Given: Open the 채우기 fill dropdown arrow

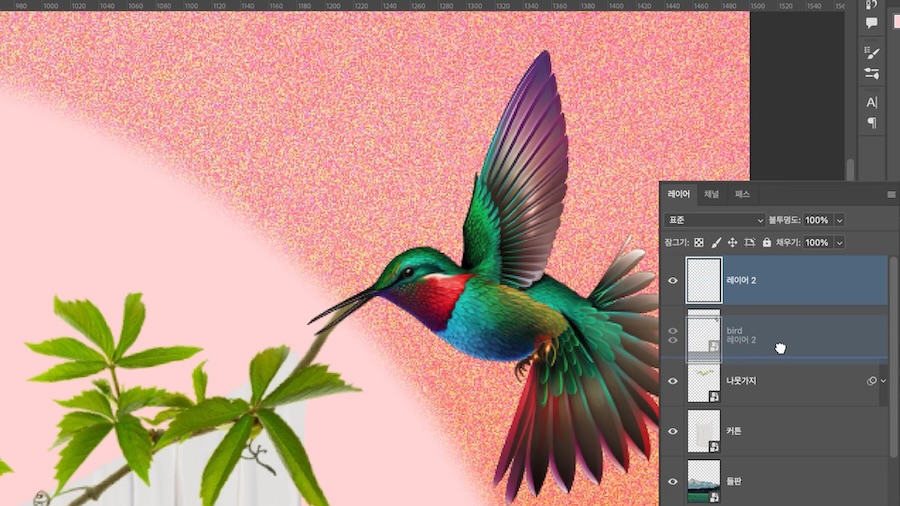Looking at the screenshot, I should [x=839, y=243].
